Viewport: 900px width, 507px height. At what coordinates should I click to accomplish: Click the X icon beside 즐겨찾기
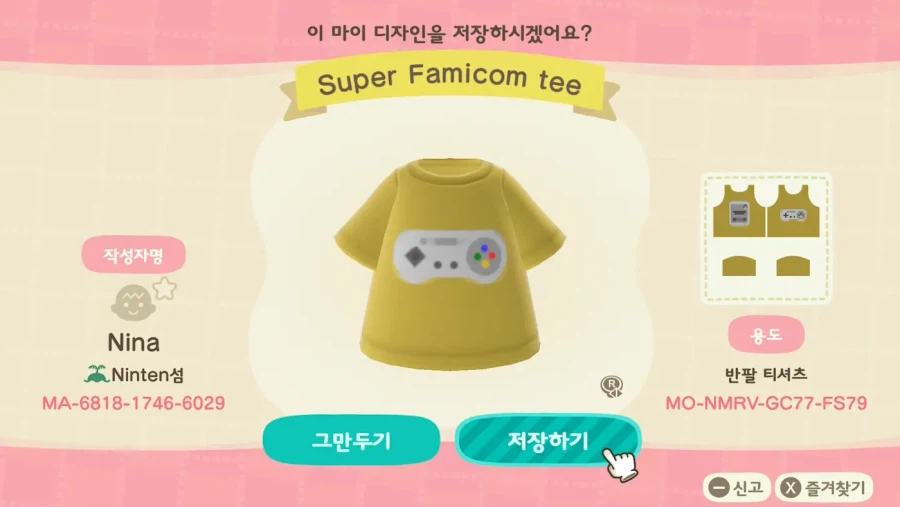click(x=791, y=488)
